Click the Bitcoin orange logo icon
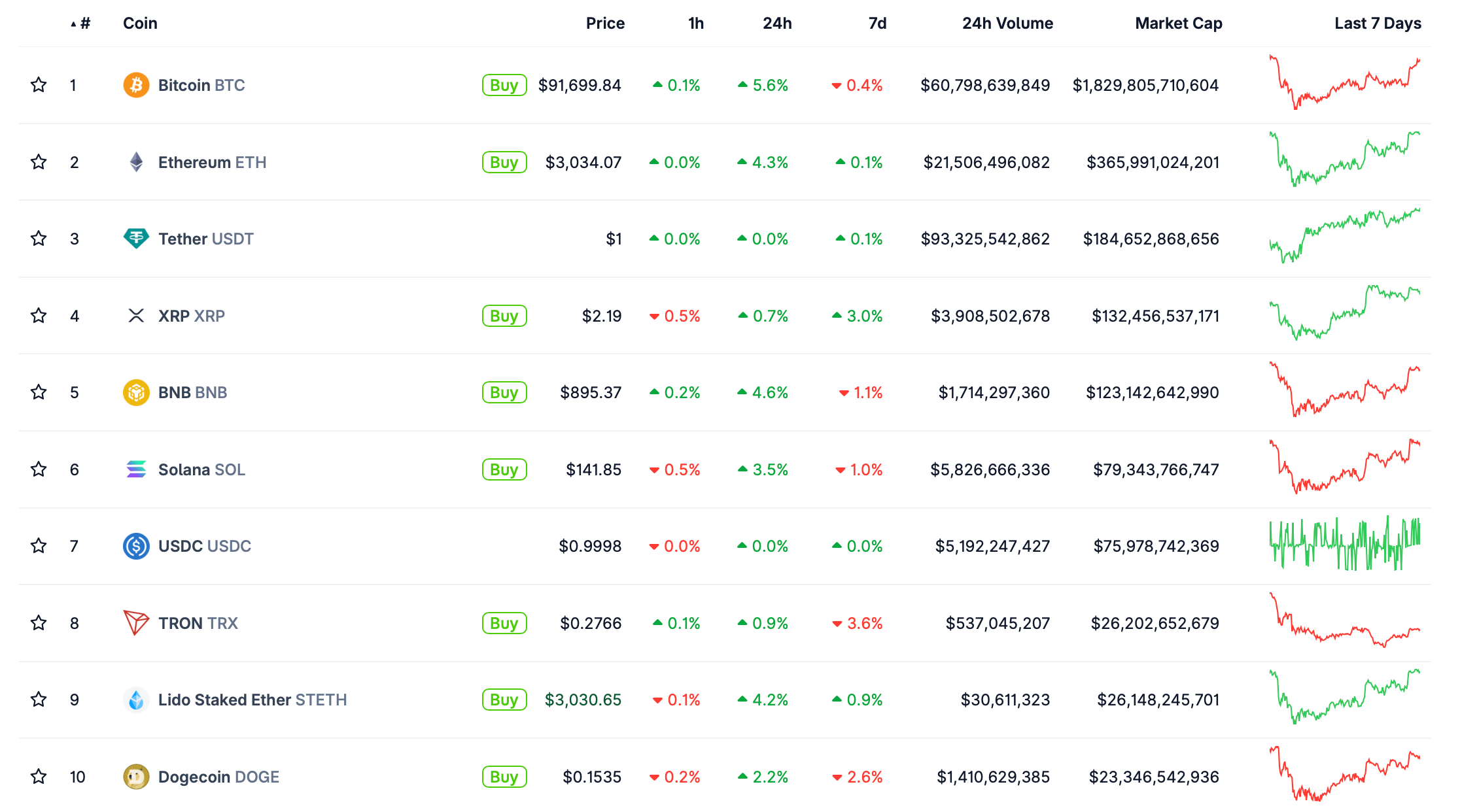This screenshot has height=812, width=1460. coord(136,85)
